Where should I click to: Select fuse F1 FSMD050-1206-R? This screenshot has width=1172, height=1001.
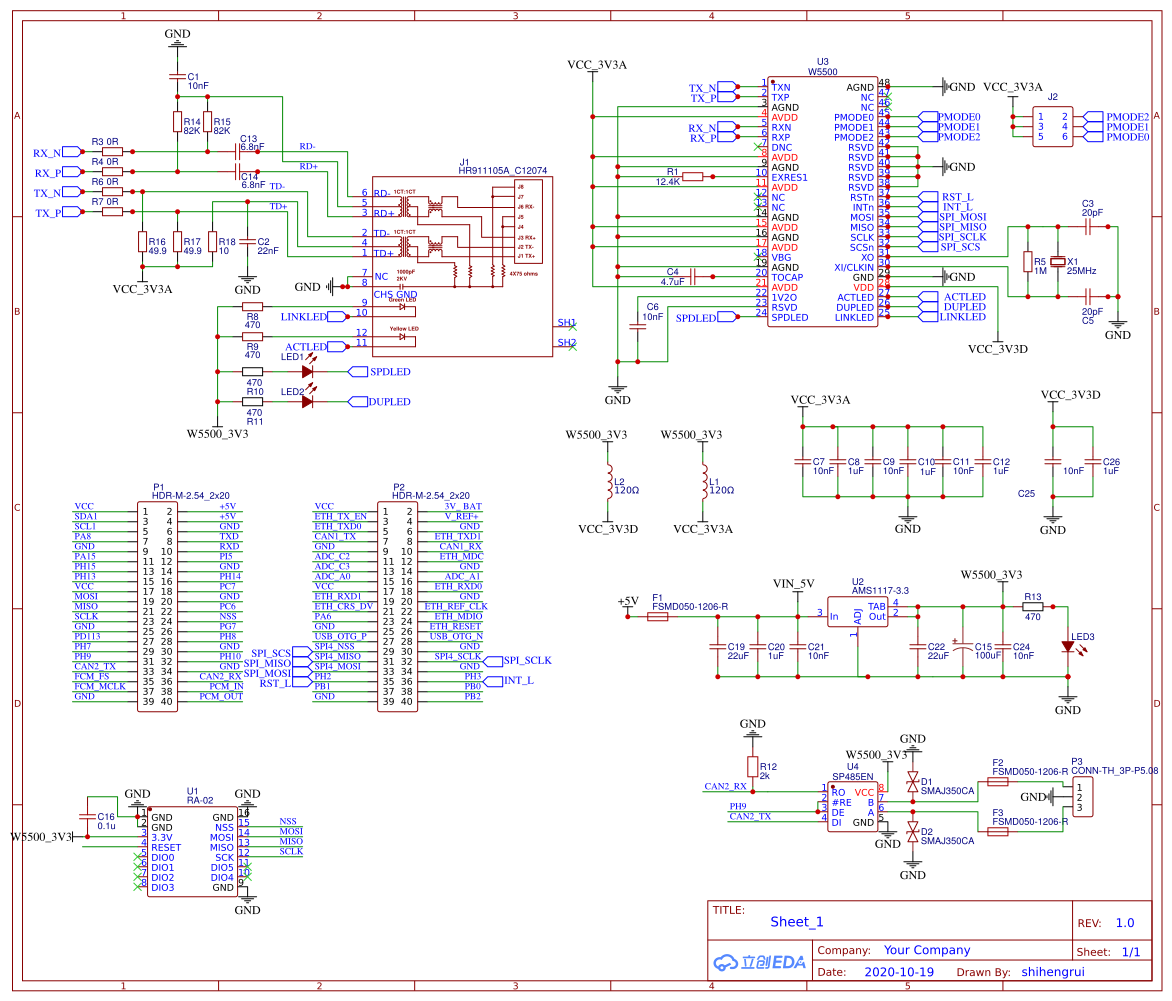pyautogui.click(x=658, y=617)
